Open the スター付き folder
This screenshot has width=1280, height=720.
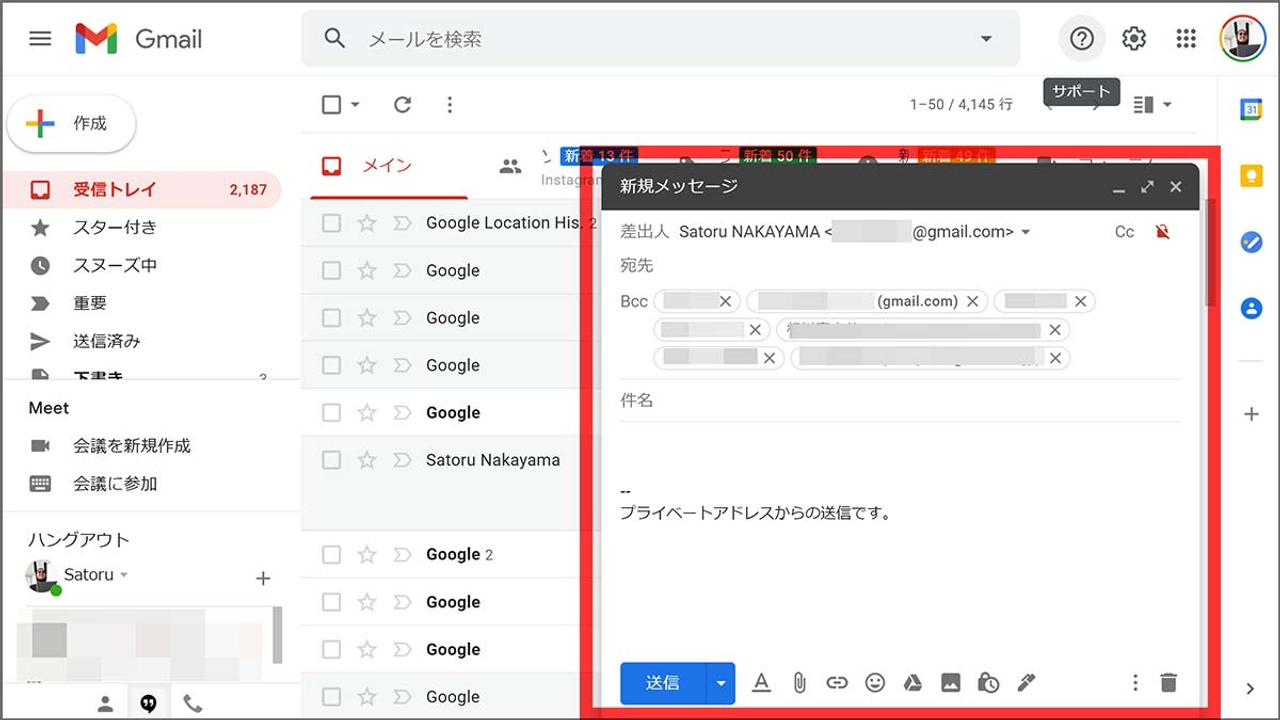point(114,227)
